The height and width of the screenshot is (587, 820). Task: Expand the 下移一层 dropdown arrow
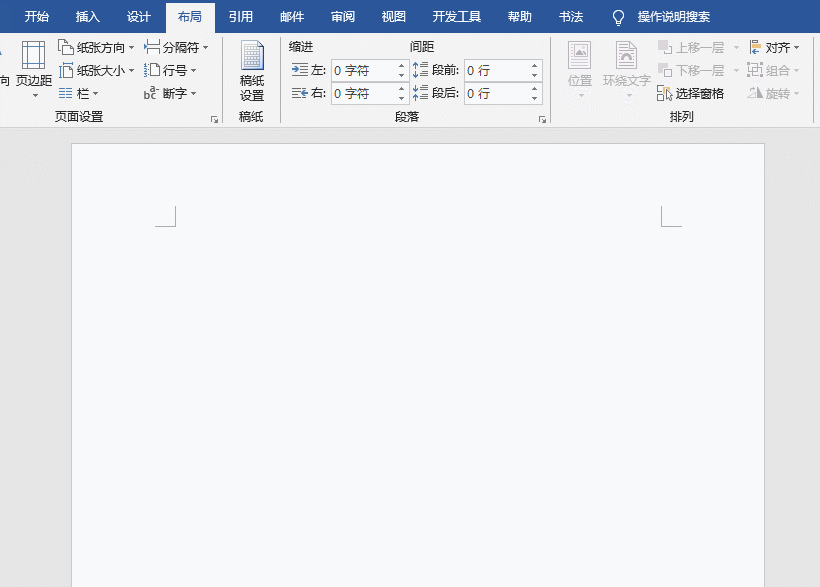pyautogui.click(x=736, y=70)
